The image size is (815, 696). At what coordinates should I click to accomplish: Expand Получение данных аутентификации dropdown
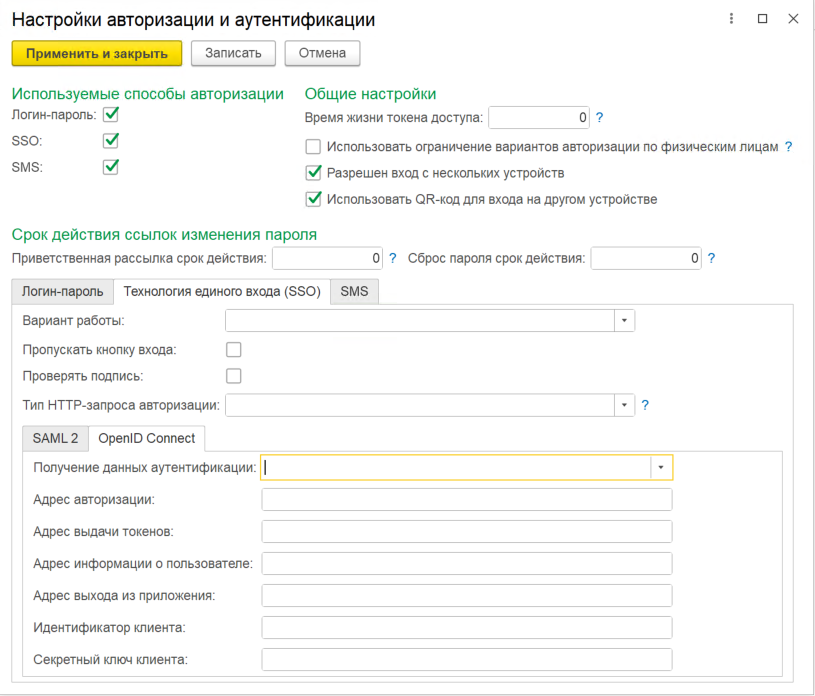click(x=661, y=467)
